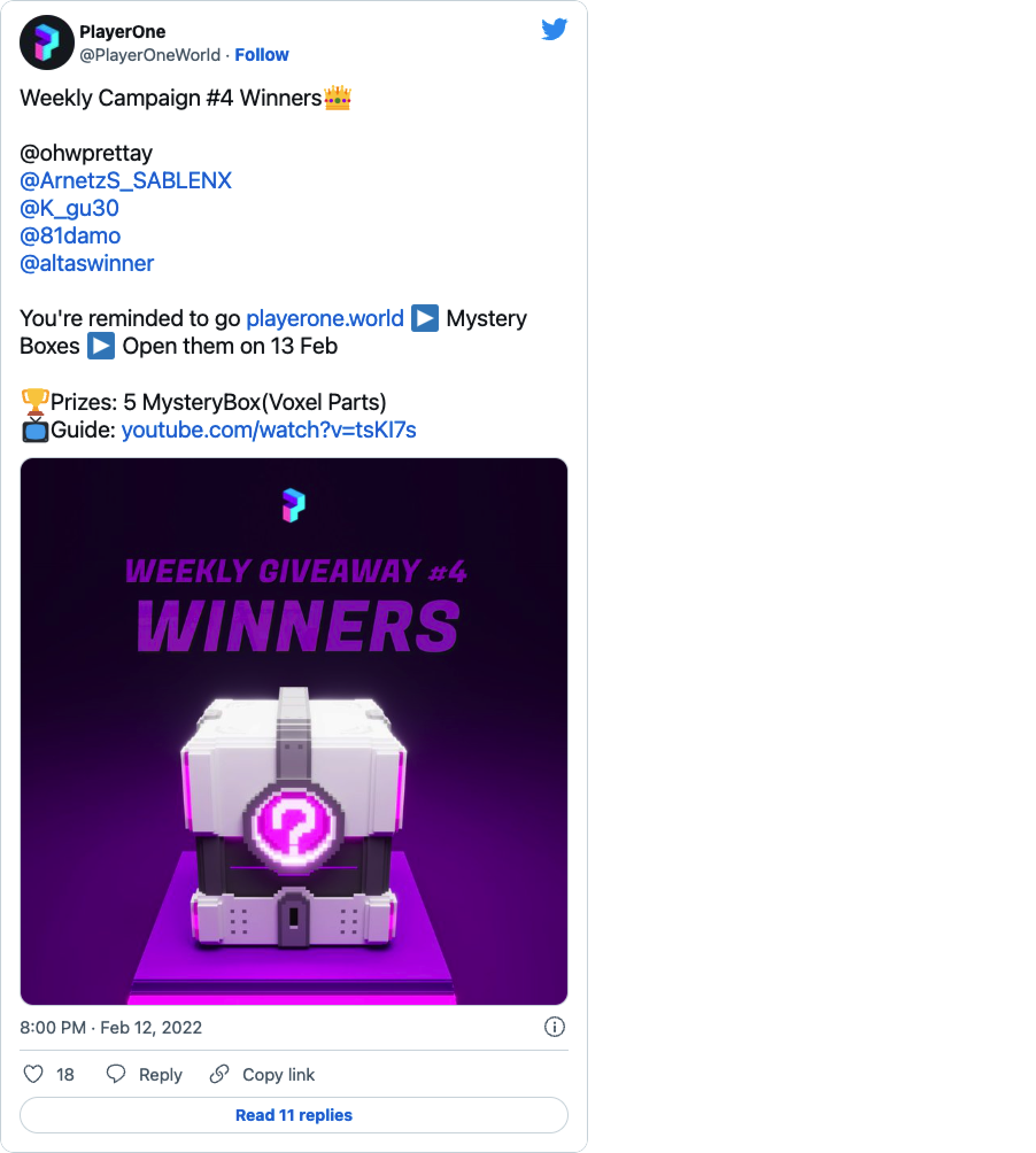Follow the PlayerOneWorld account
Viewport: 1036px width, 1153px height.
(262, 55)
